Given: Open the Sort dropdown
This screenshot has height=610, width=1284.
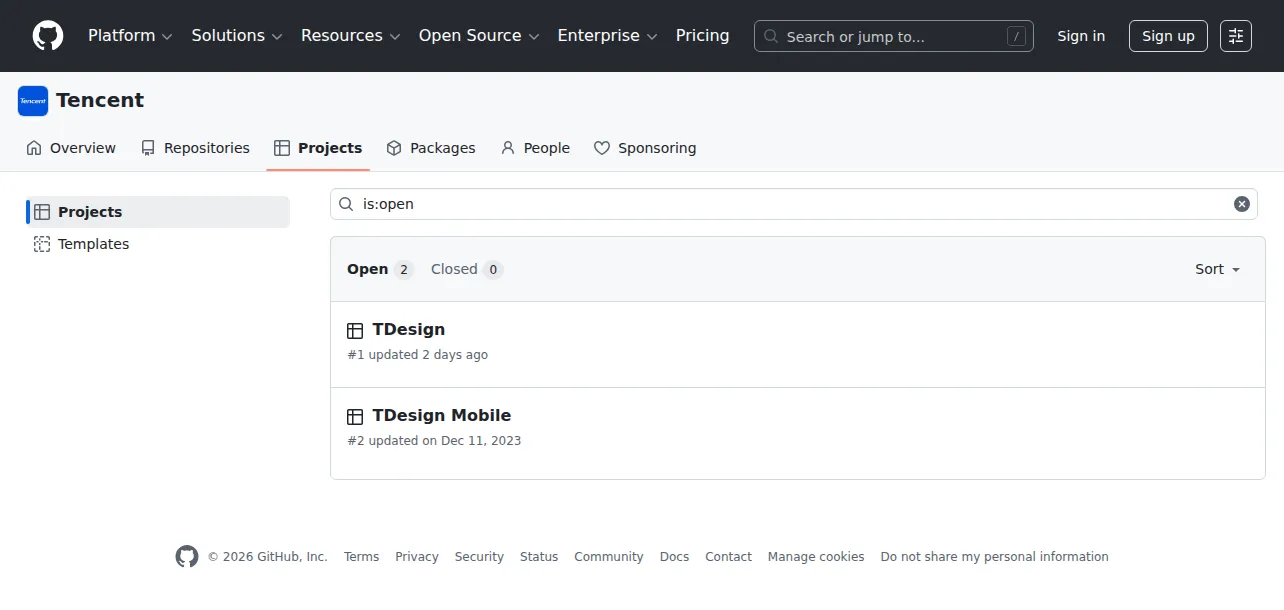Looking at the screenshot, I should click(1217, 269).
